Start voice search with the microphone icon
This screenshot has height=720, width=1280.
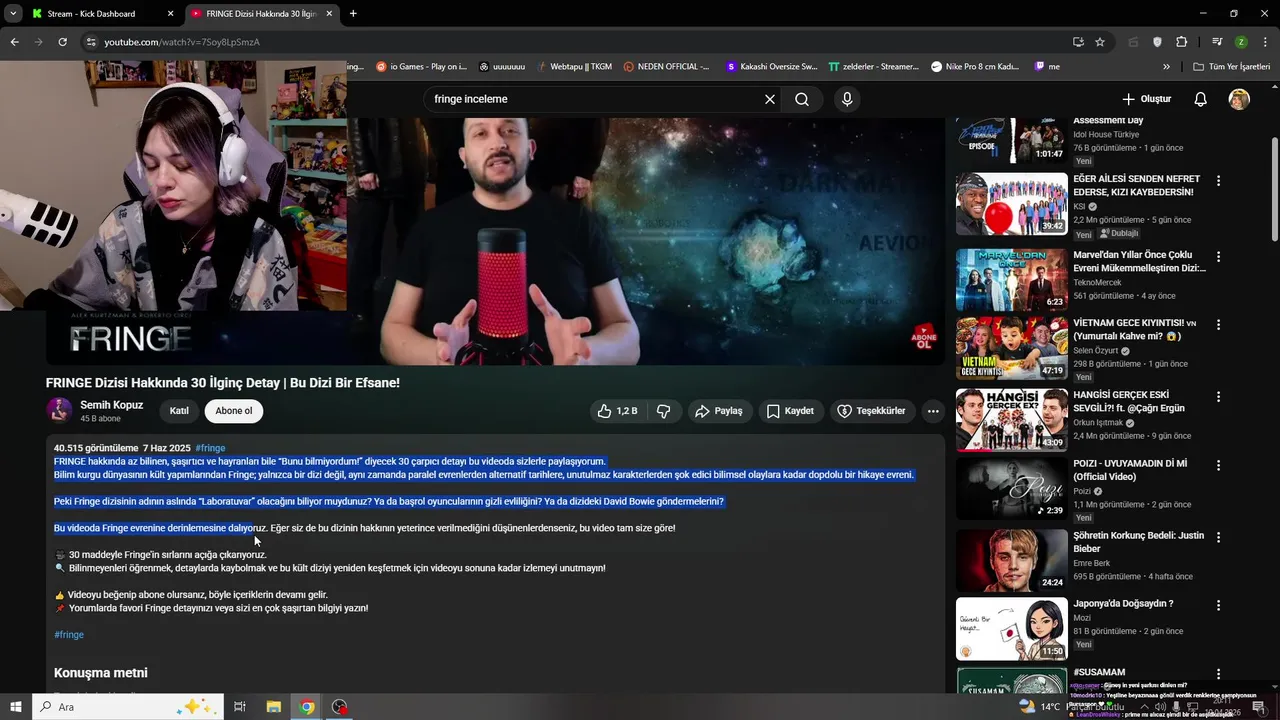pos(847,99)
